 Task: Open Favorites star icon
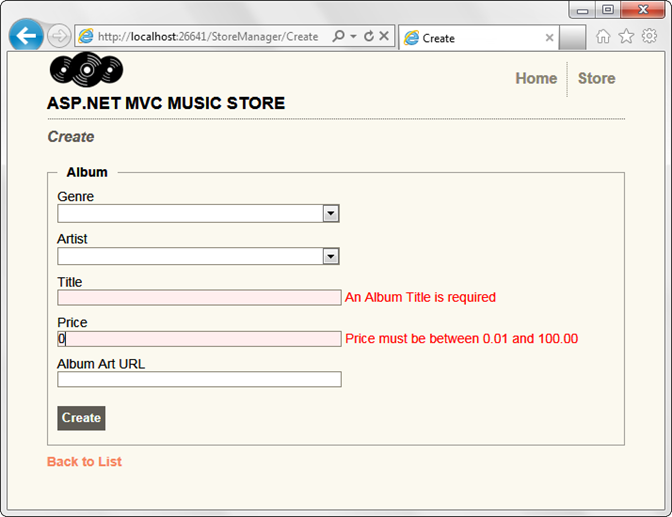pos(626,36)
